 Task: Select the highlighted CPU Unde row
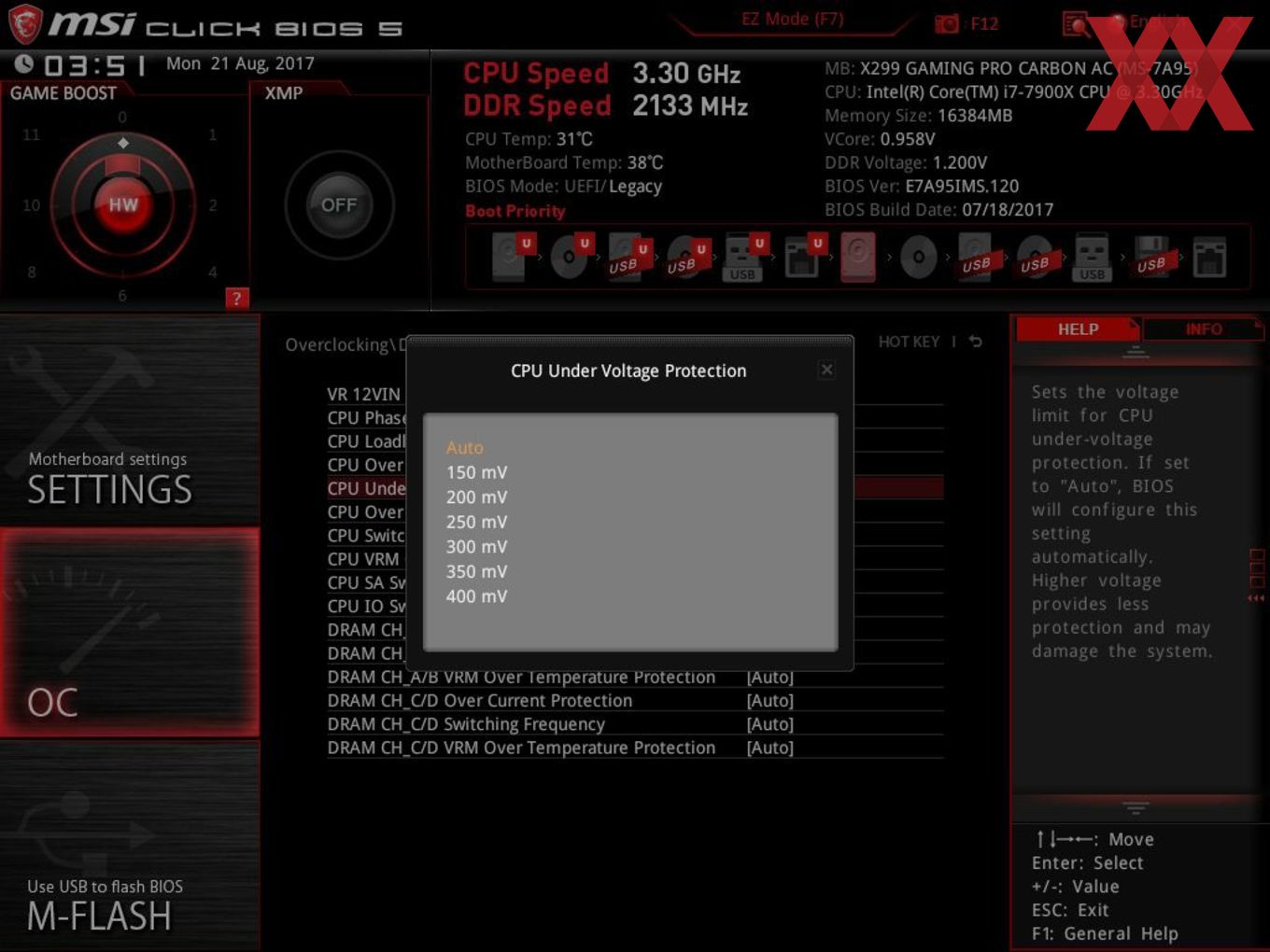[366, 487]
